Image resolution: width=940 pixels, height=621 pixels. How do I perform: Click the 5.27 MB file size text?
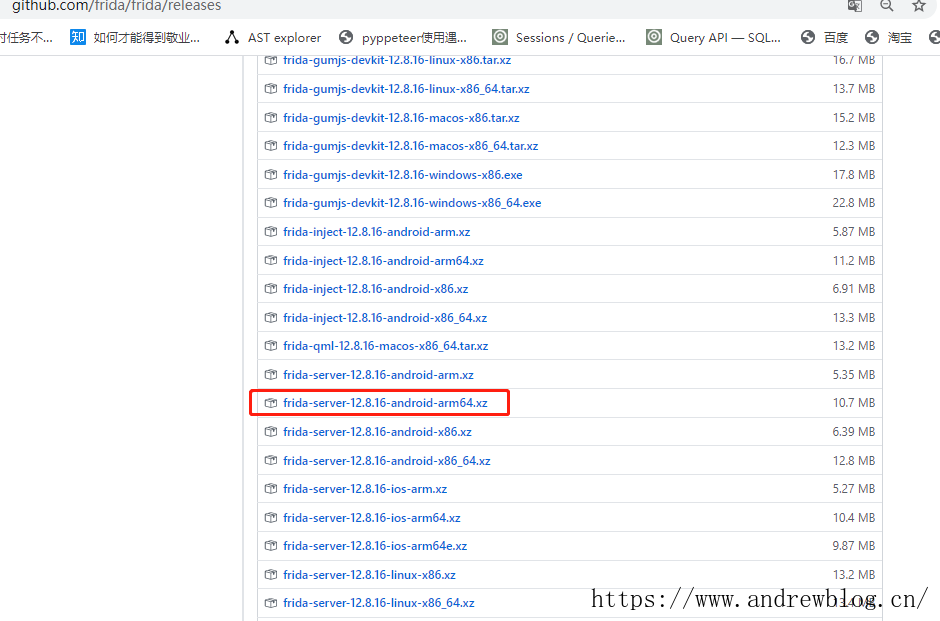click(x=854, y=489)
